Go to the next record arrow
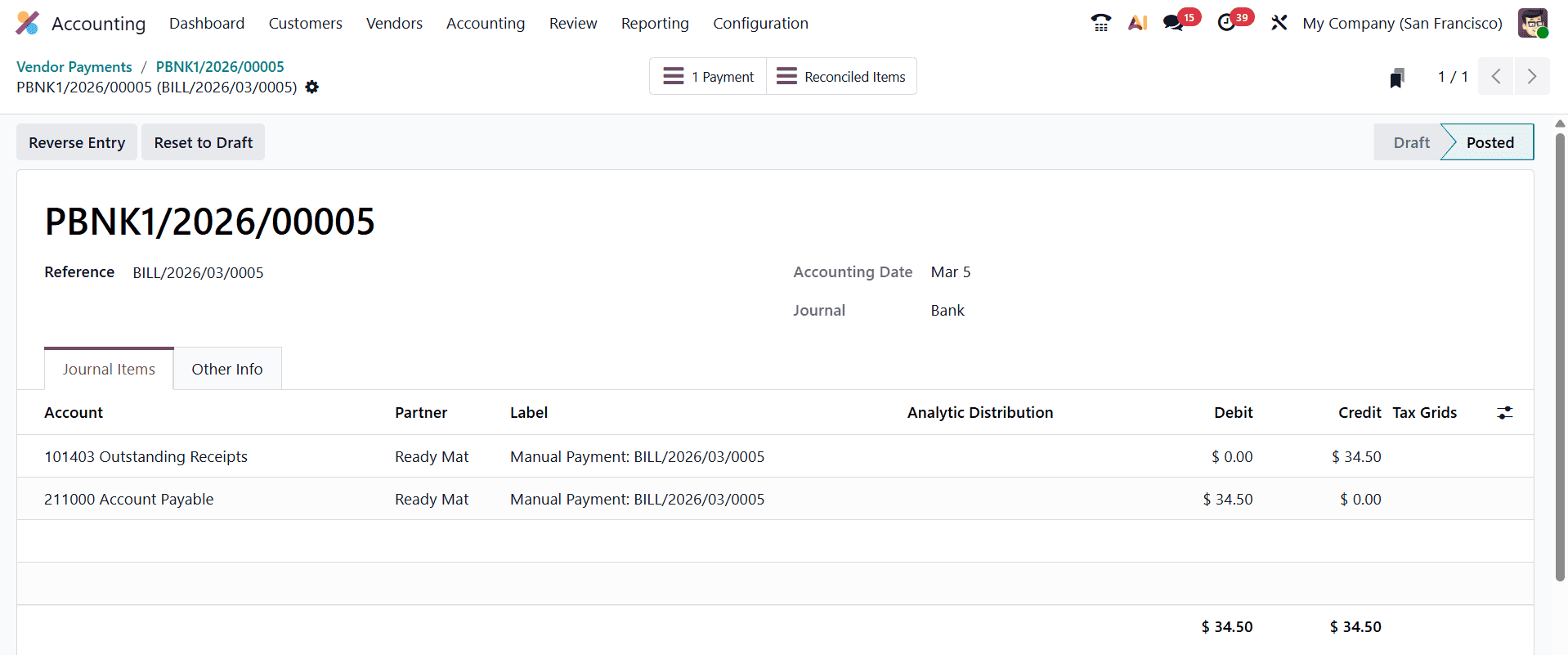1568x655 pixels. 1531,77
